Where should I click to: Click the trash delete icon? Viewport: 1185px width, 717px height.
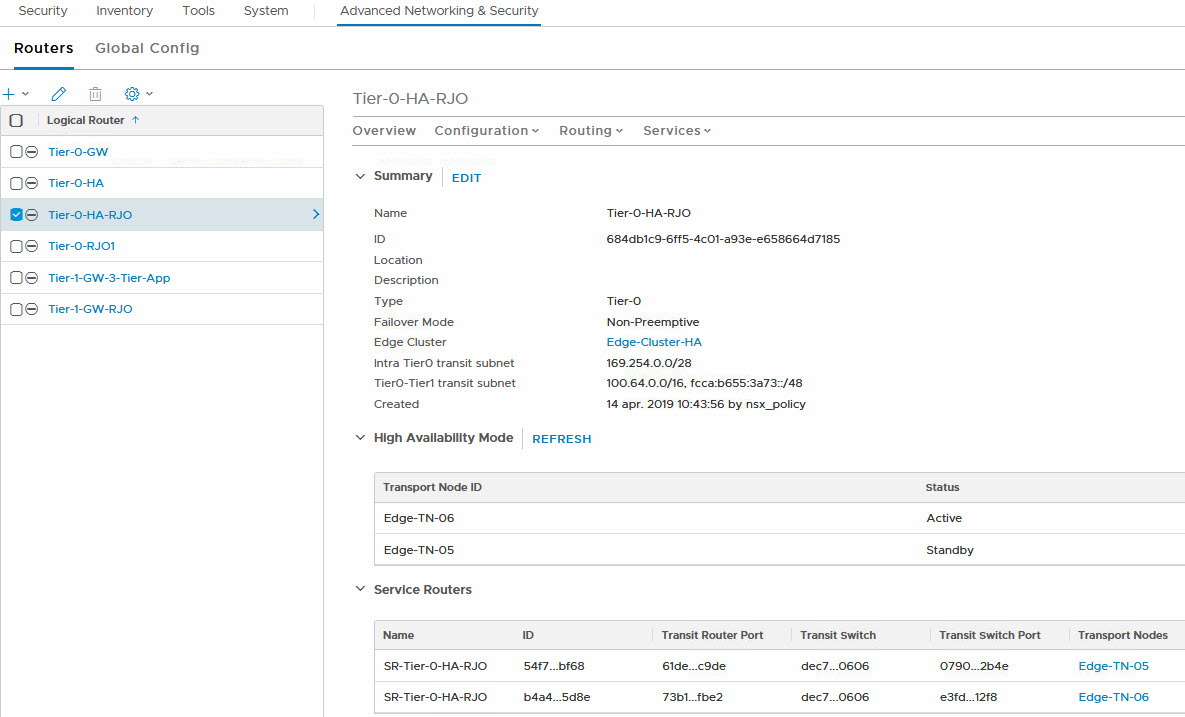click(95, 94)
